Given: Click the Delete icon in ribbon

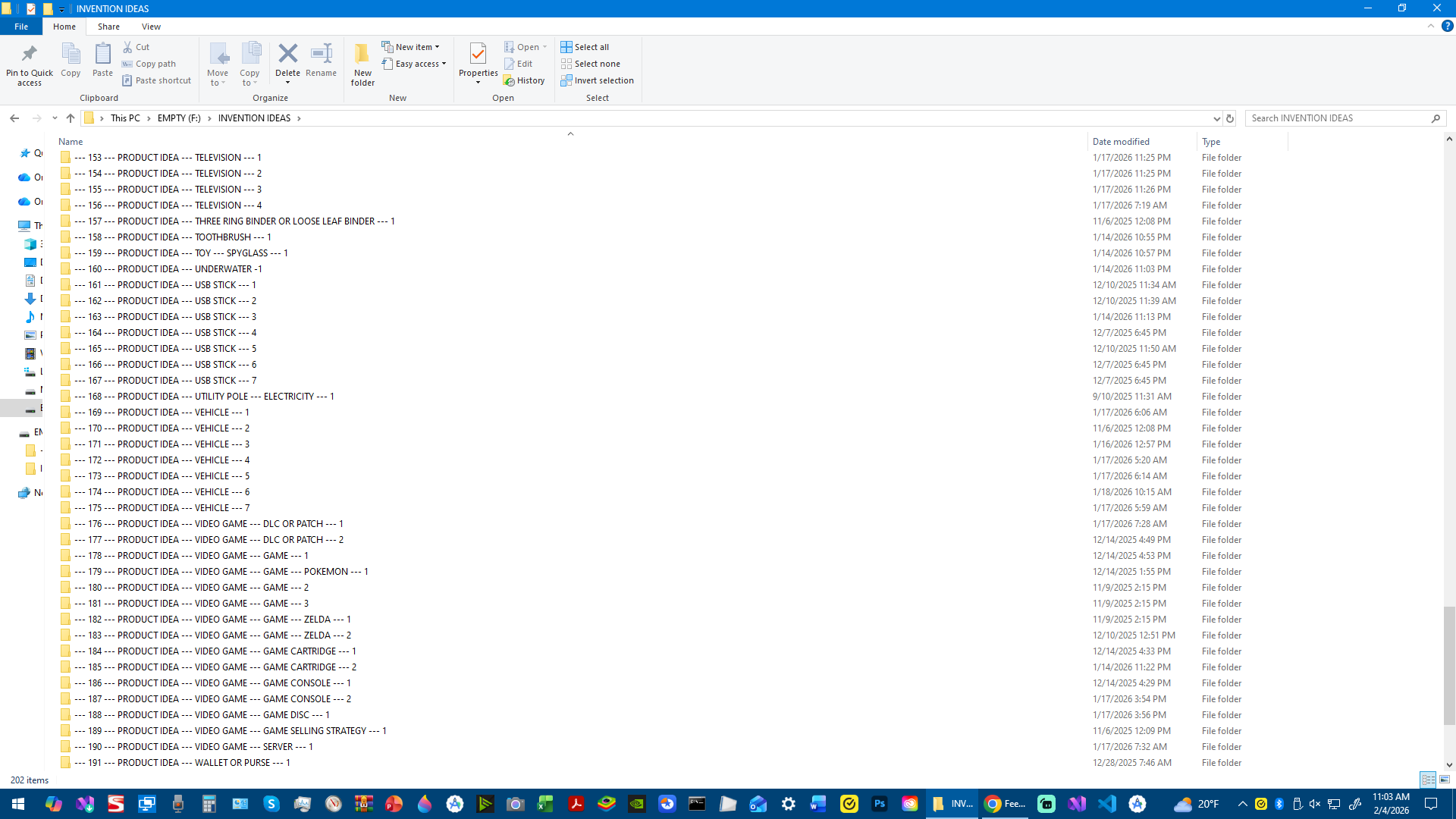Looking at the screenshot, I should [x=287, y=55].
